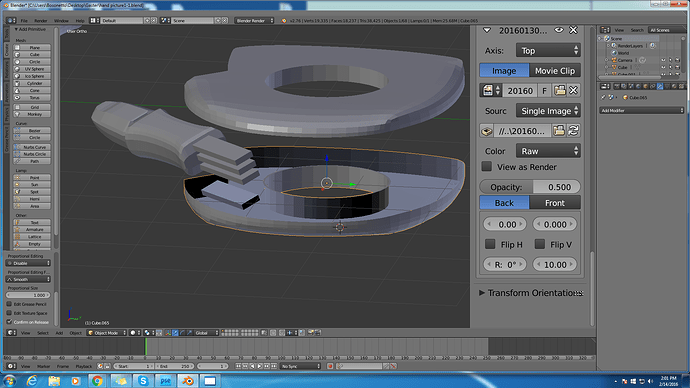Remove the background image with X icon
The image size is (690, 388).
click(573, 30)
